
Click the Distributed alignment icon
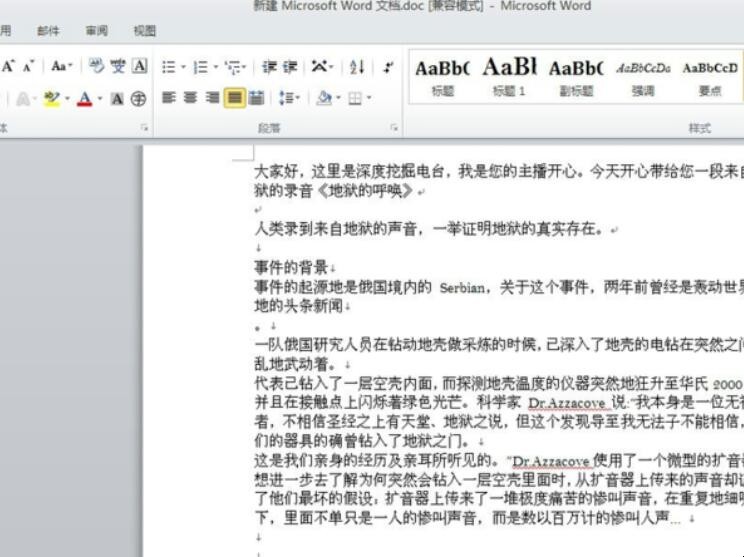pyautogui.click(x=256, y=98)
